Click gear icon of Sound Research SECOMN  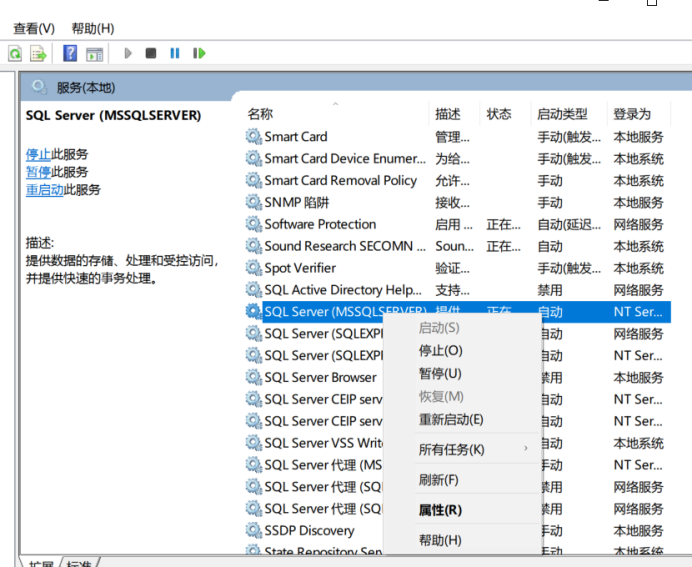click(254, 246)
